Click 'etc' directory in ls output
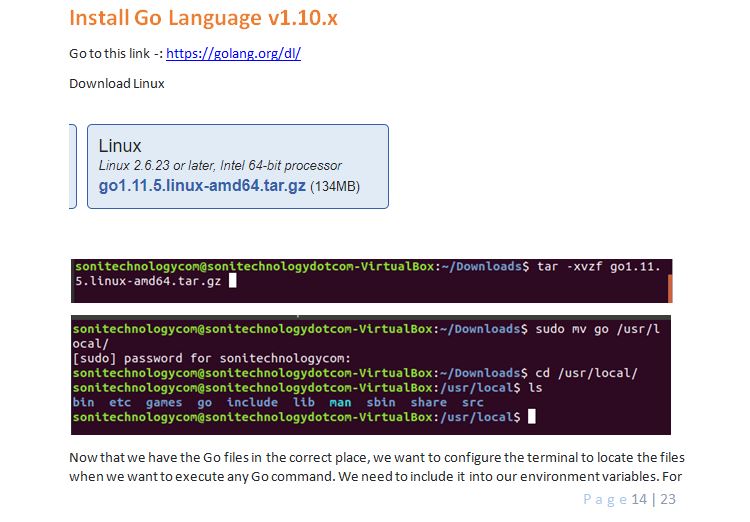The width and height of the screenshot is (750, 522). pos(120,402)
